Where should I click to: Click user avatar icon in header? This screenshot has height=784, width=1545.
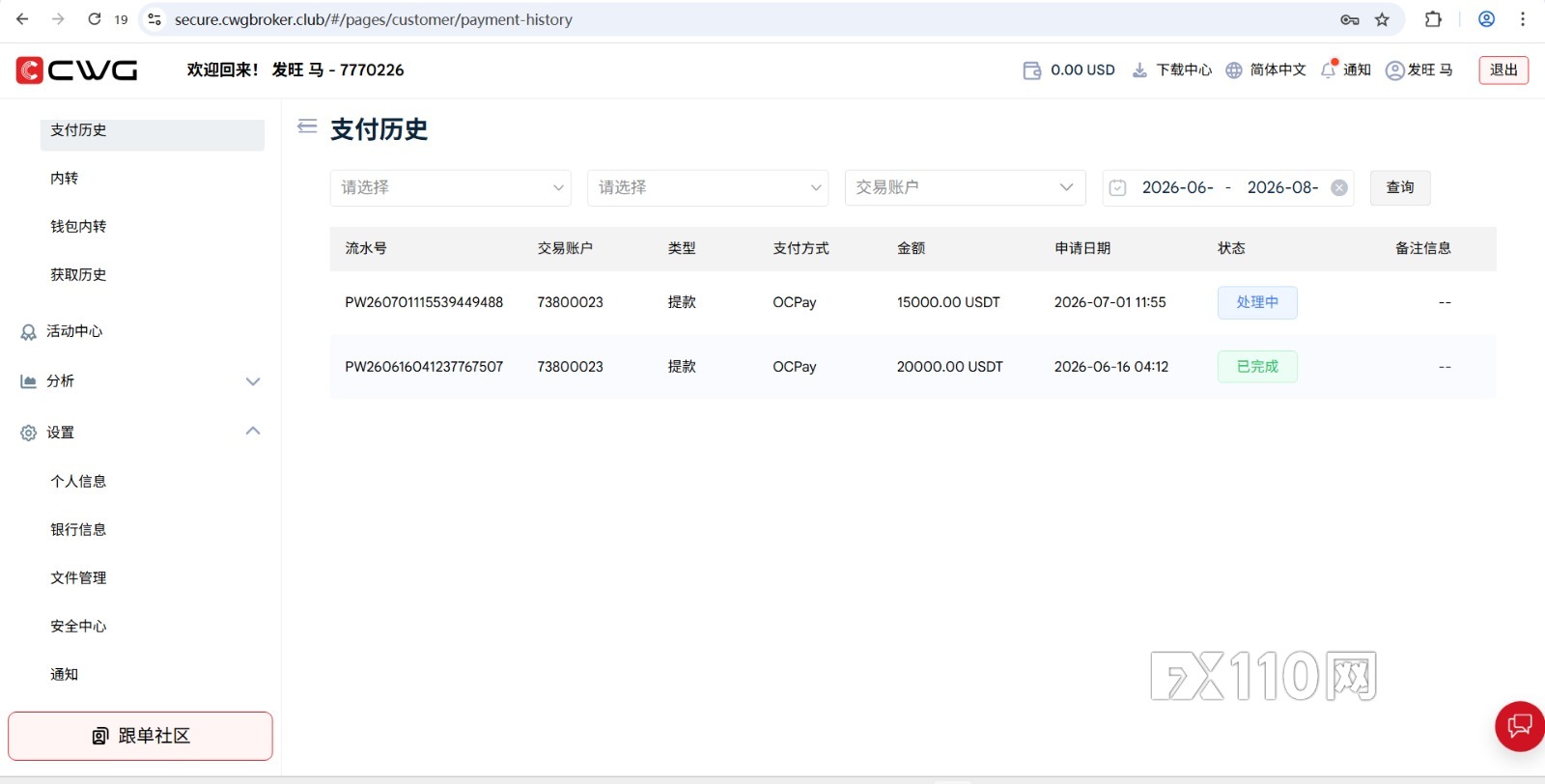point(1394,70)
